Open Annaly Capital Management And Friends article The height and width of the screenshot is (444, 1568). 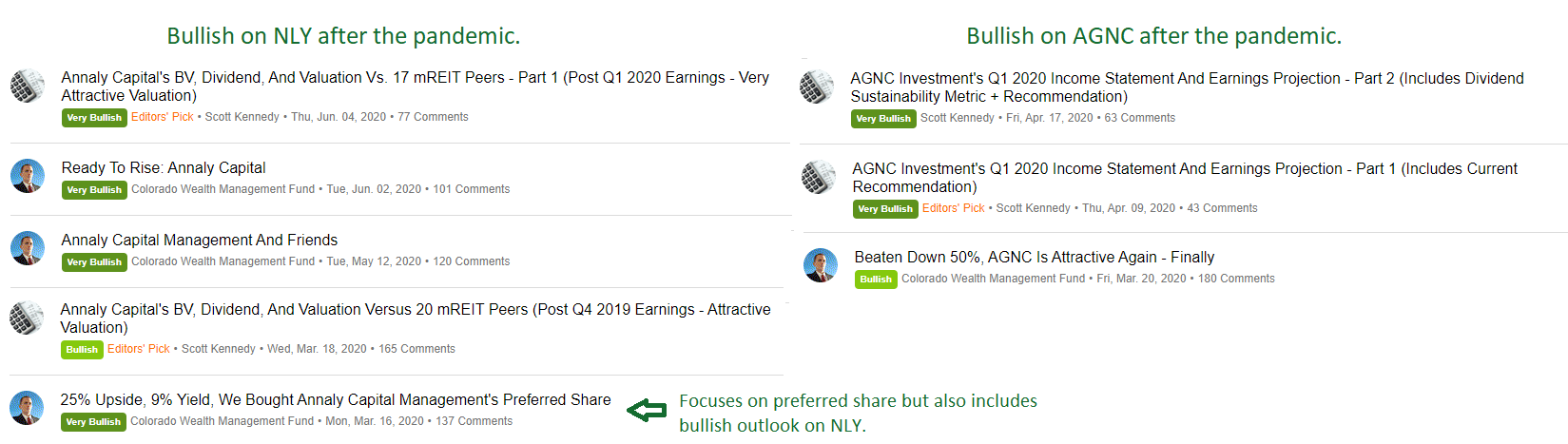(200, 240)
